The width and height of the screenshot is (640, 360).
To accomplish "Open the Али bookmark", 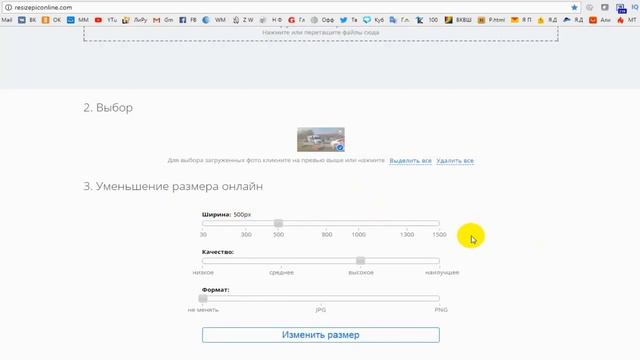I will click(x=600, y=20).
